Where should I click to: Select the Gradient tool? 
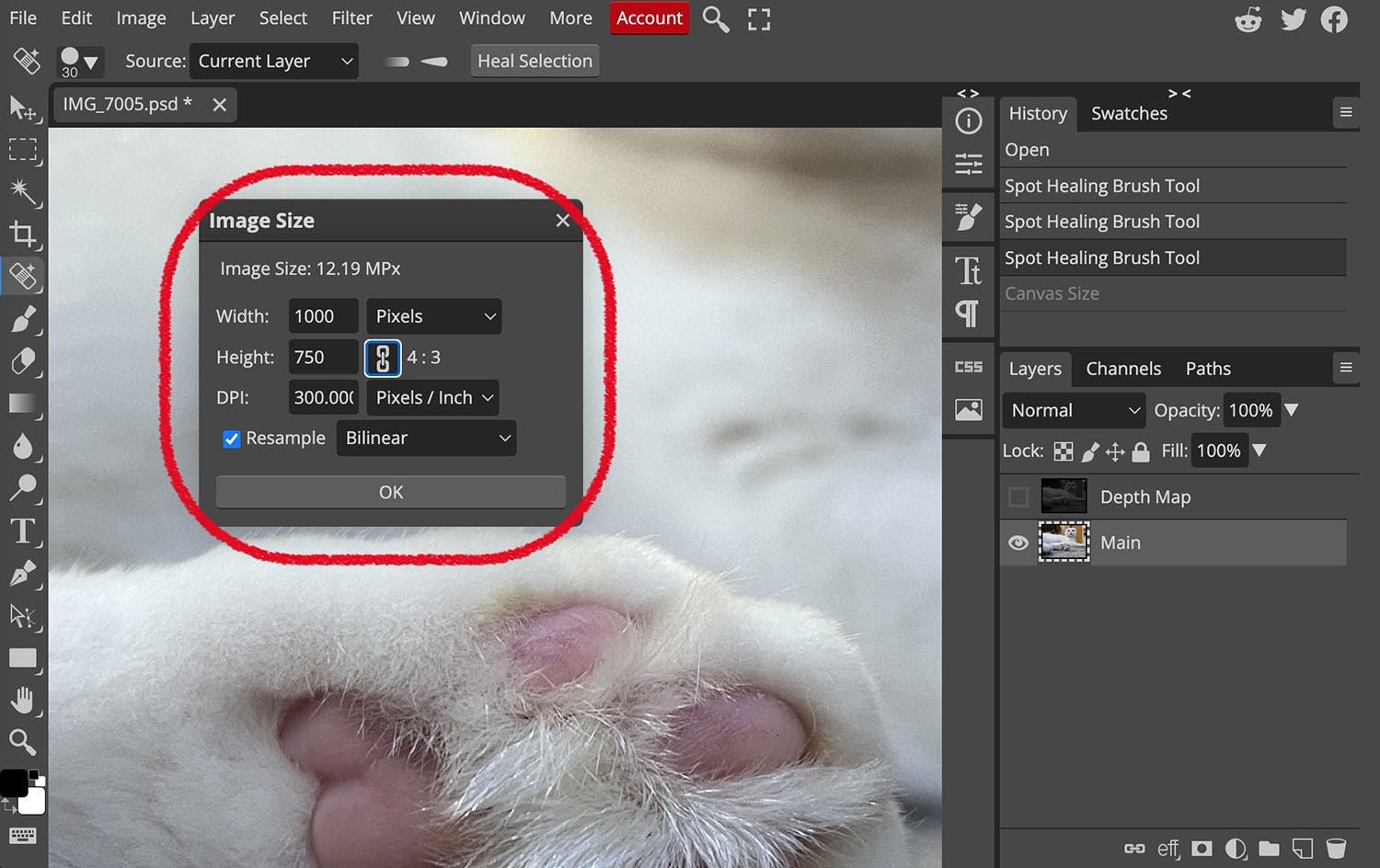(x=22, y=403)
